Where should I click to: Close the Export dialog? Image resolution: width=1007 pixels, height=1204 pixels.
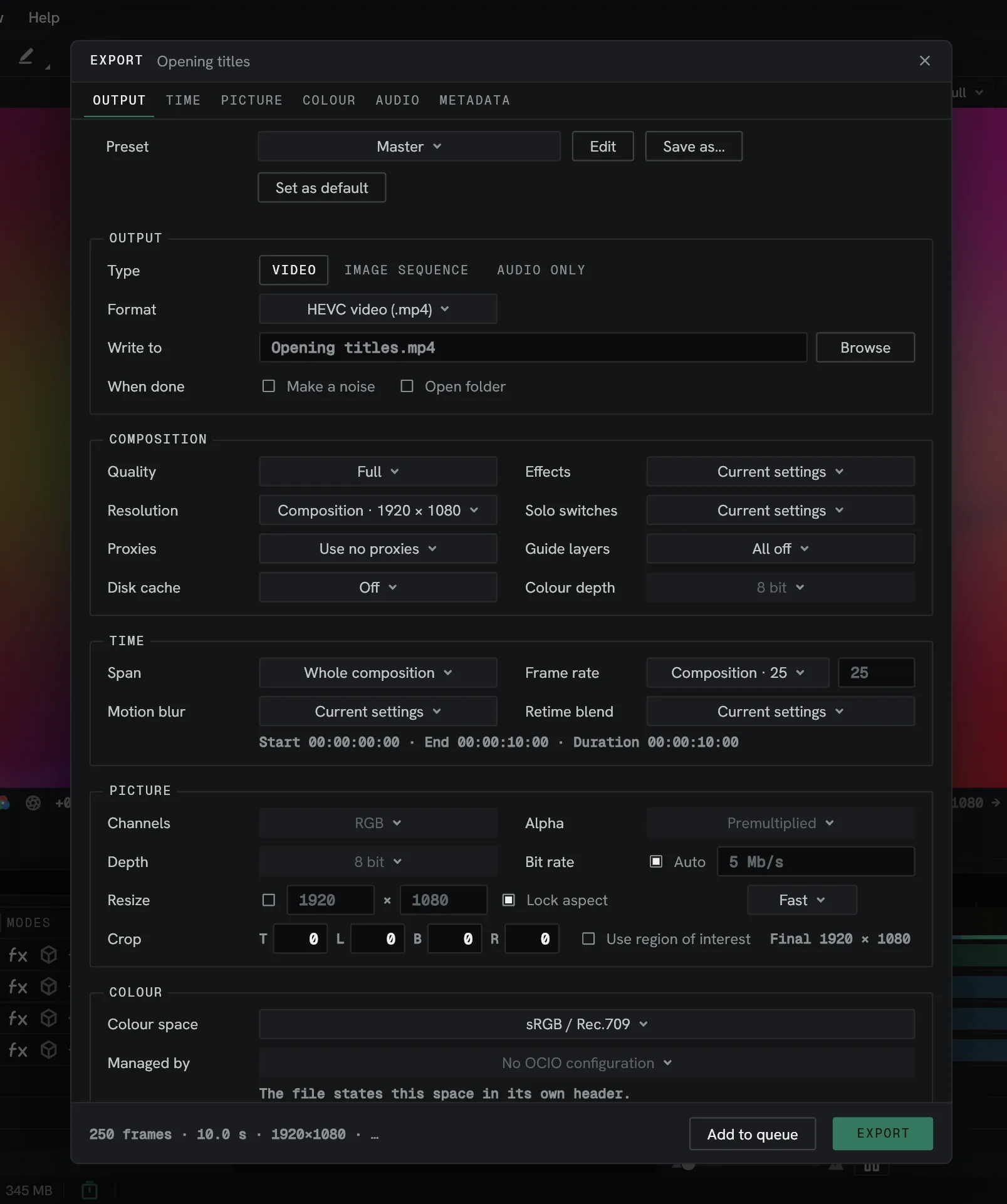(x=924, y=61)
